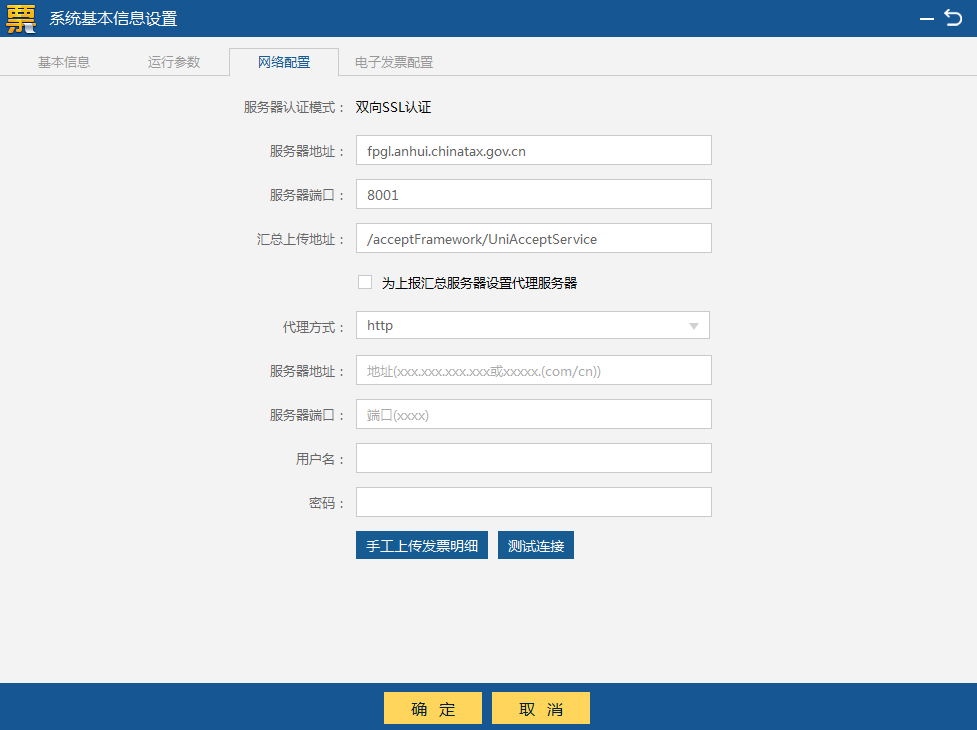
Task: Click the proxy 服务器端口 placeholder field
Action: tap(533, 413)
